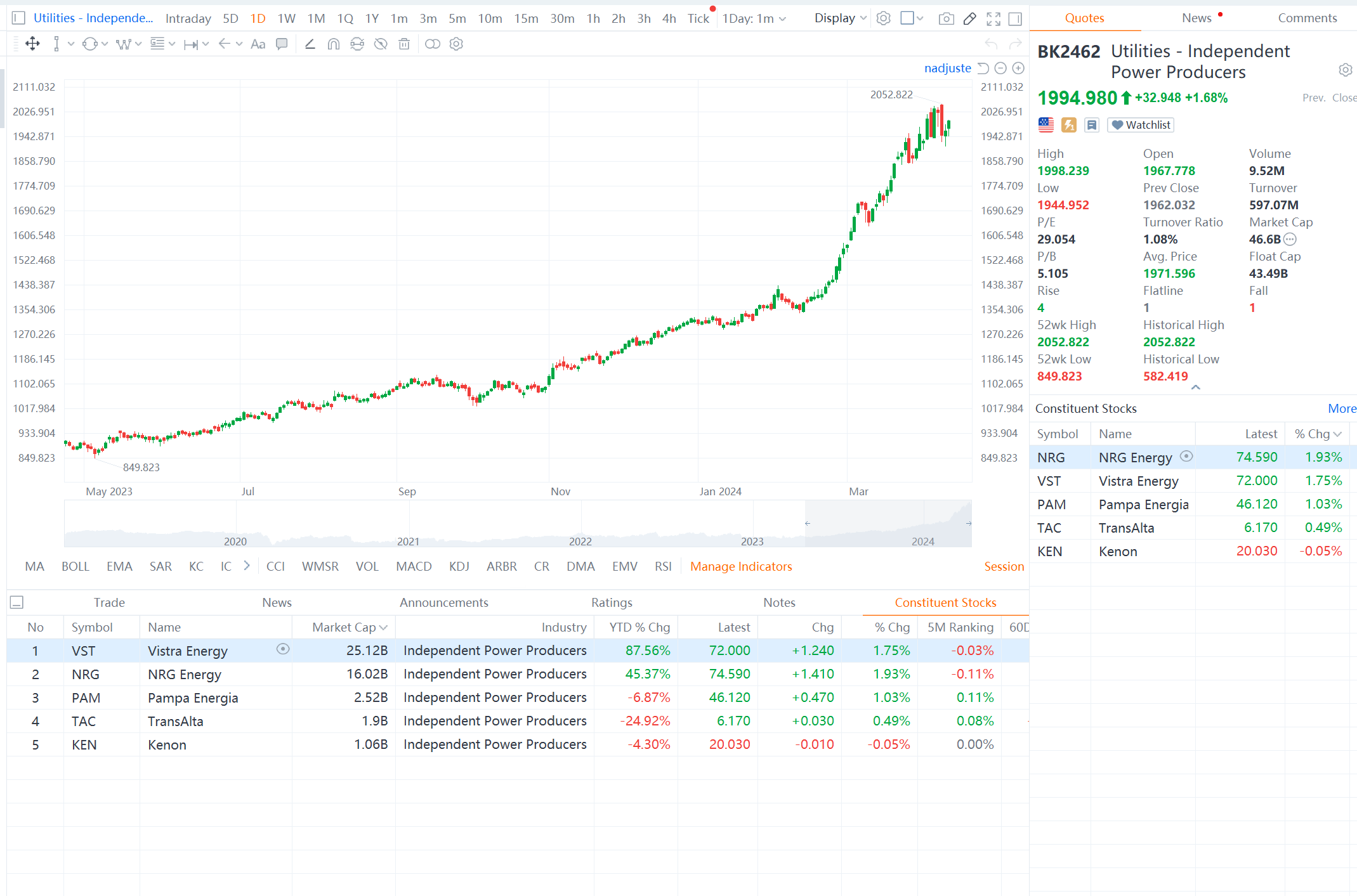Zoom out the chart with minus icon

pos(1001,68)
